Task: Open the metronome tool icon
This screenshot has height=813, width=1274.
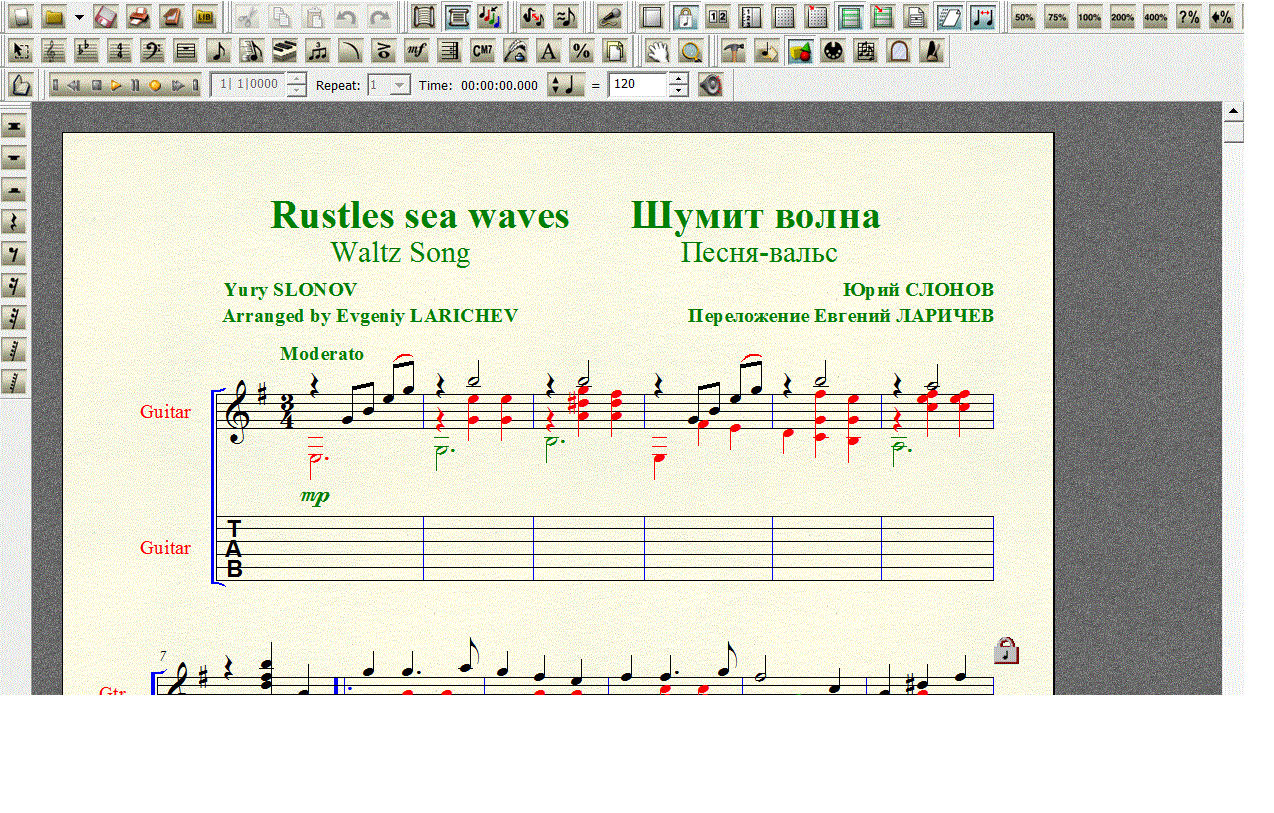Action: click(x=932, y=52)
